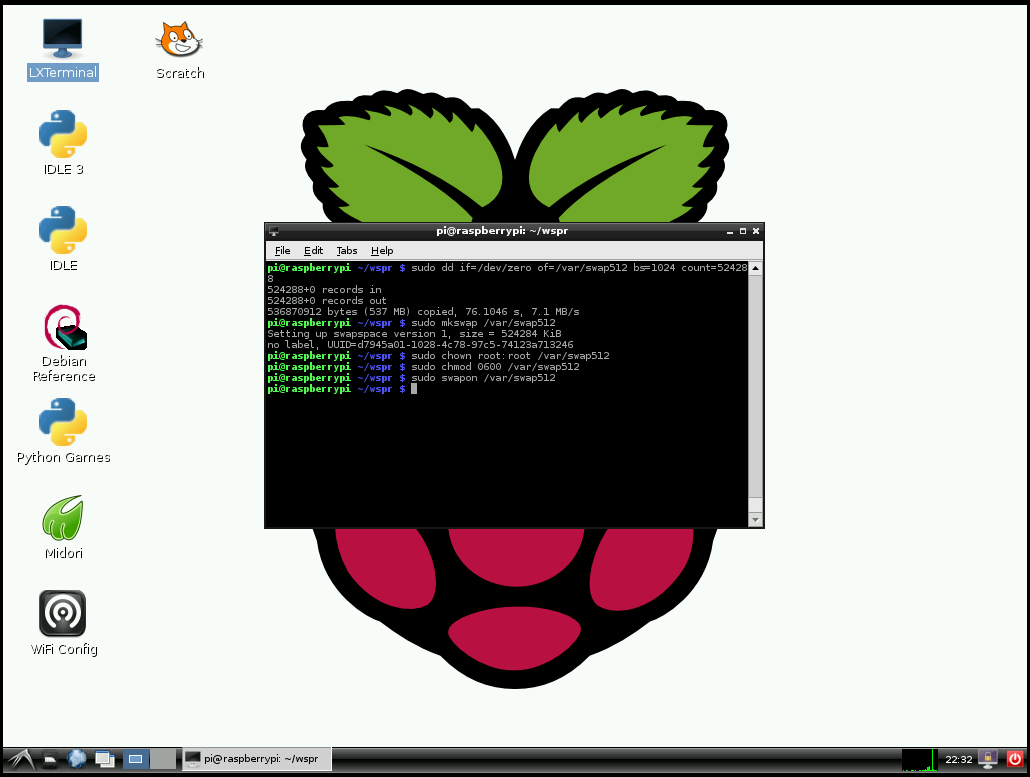
Task: Click the 'no label, UUID=' output line
Action: click(x=420, y=344)
